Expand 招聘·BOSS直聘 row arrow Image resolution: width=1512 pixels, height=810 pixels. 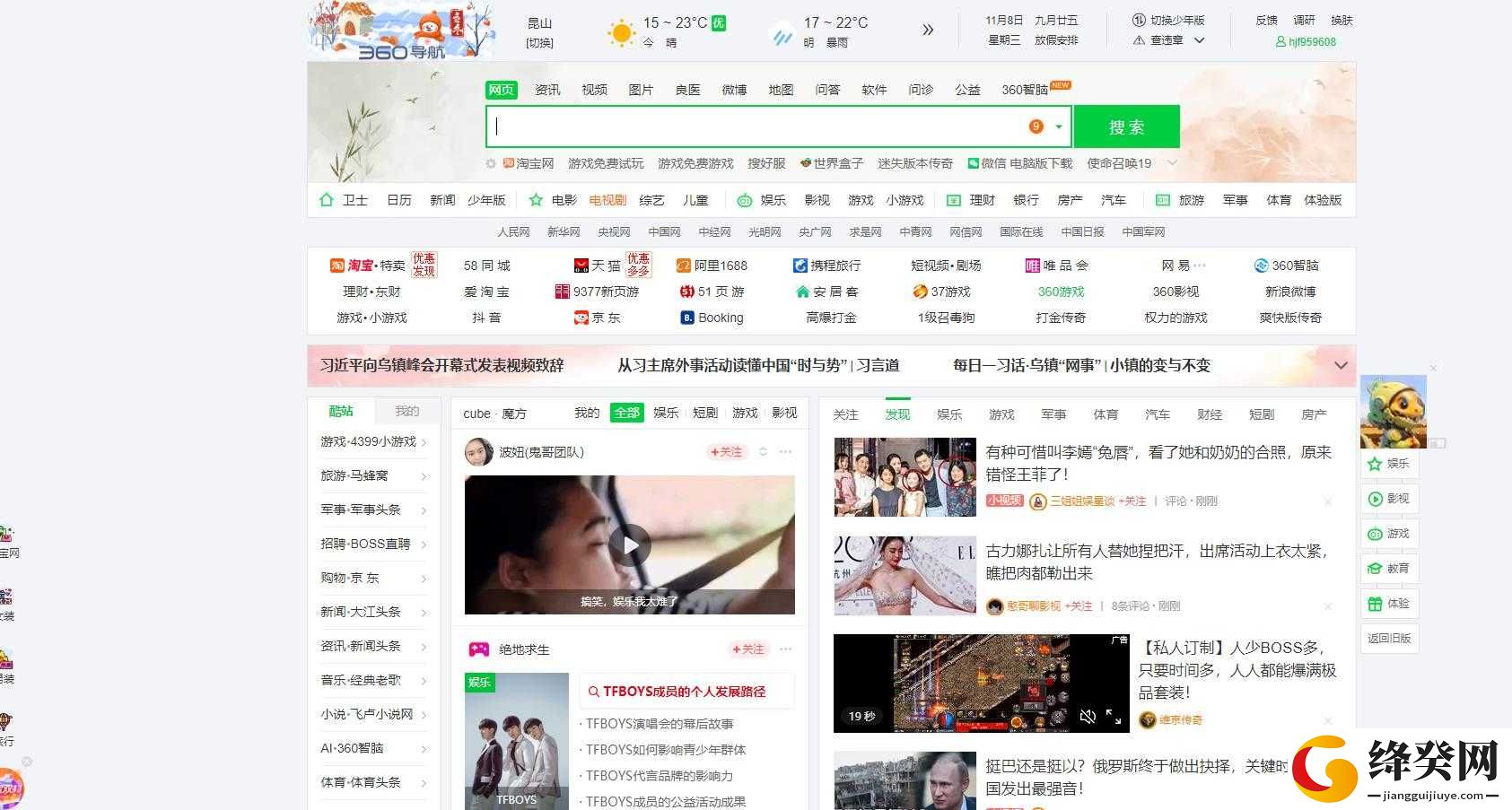point(424,544)
